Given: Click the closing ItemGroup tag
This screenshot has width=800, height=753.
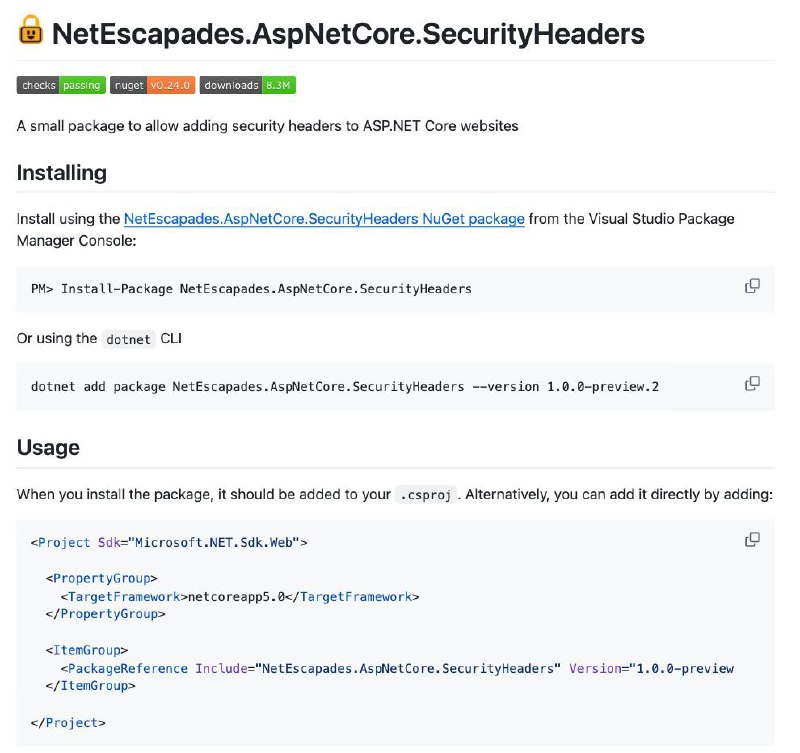Looking at the screenshot, I should (x=90, y=686).
